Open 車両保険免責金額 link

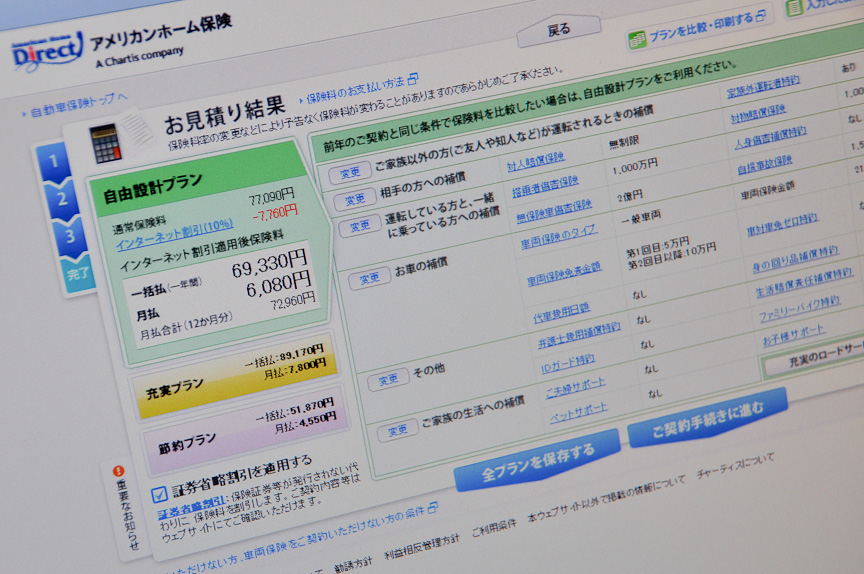coord(564,274)
